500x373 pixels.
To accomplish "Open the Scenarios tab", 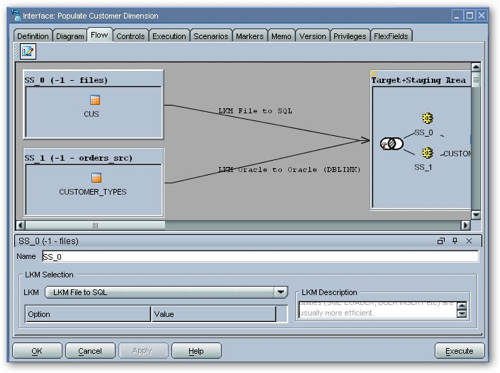I will 211,36.
